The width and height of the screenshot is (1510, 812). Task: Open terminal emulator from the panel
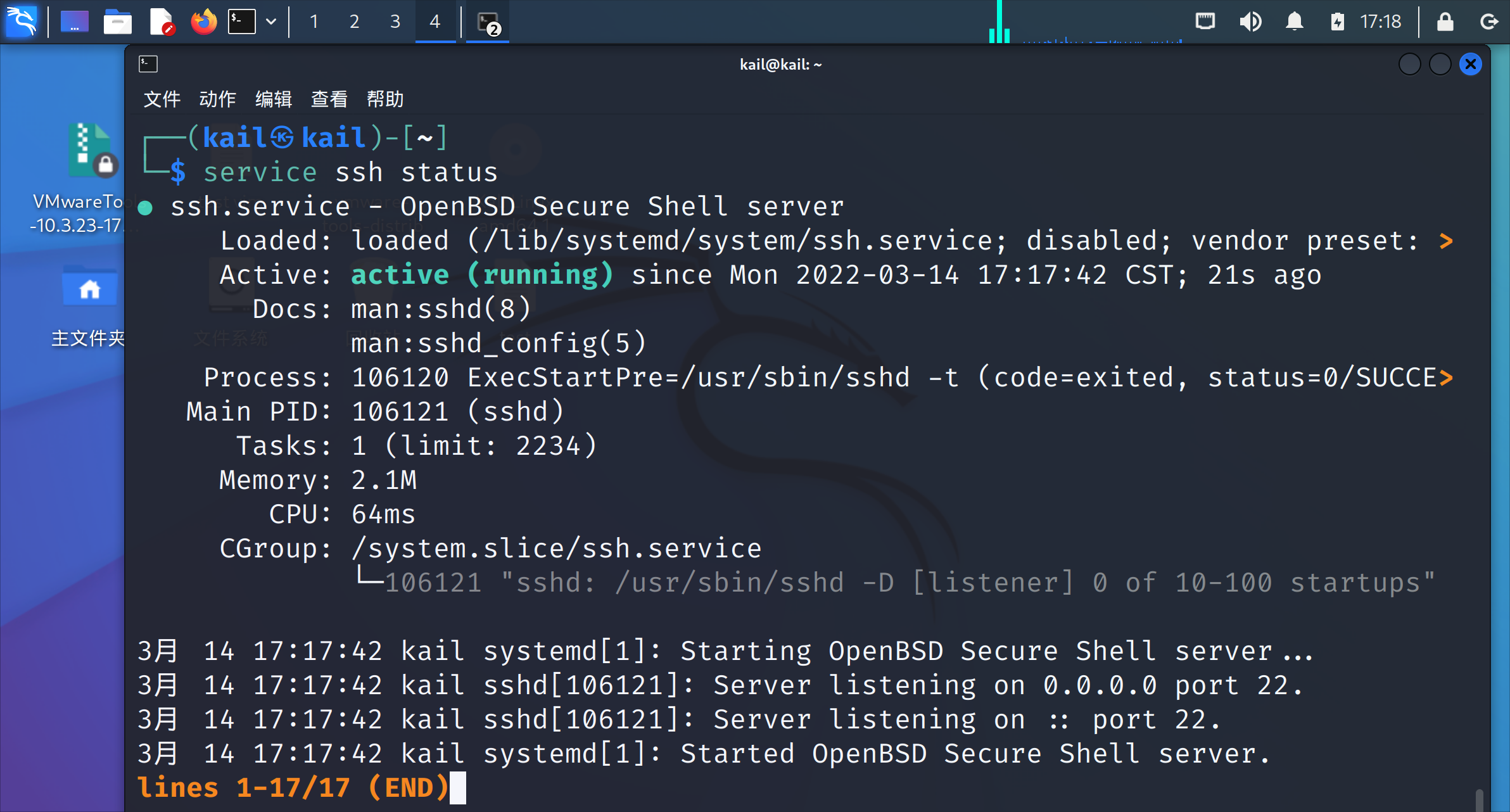click(242, 22)
